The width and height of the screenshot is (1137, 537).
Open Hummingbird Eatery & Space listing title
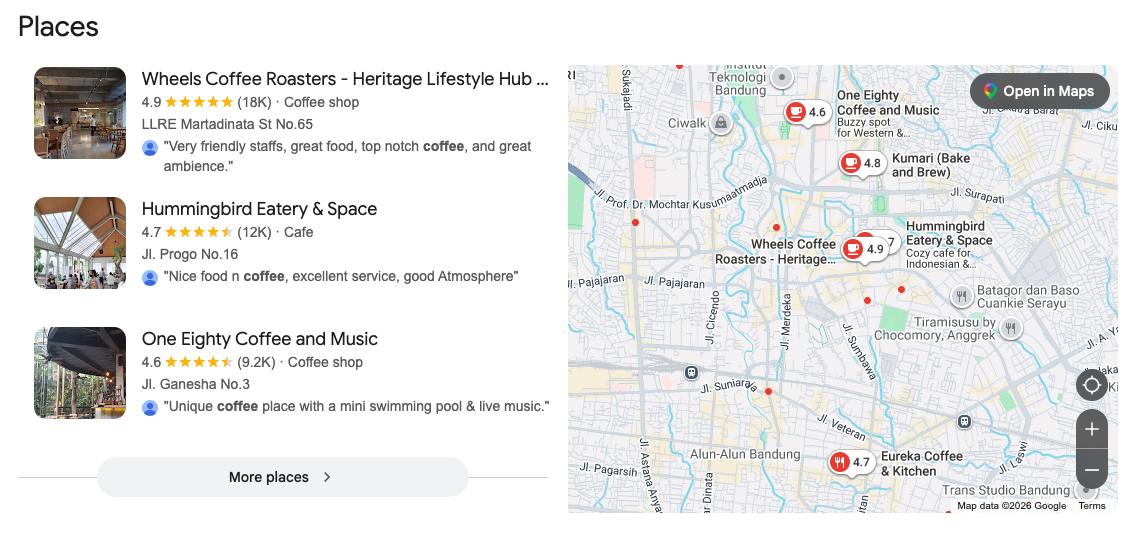(x=260, y=209)
